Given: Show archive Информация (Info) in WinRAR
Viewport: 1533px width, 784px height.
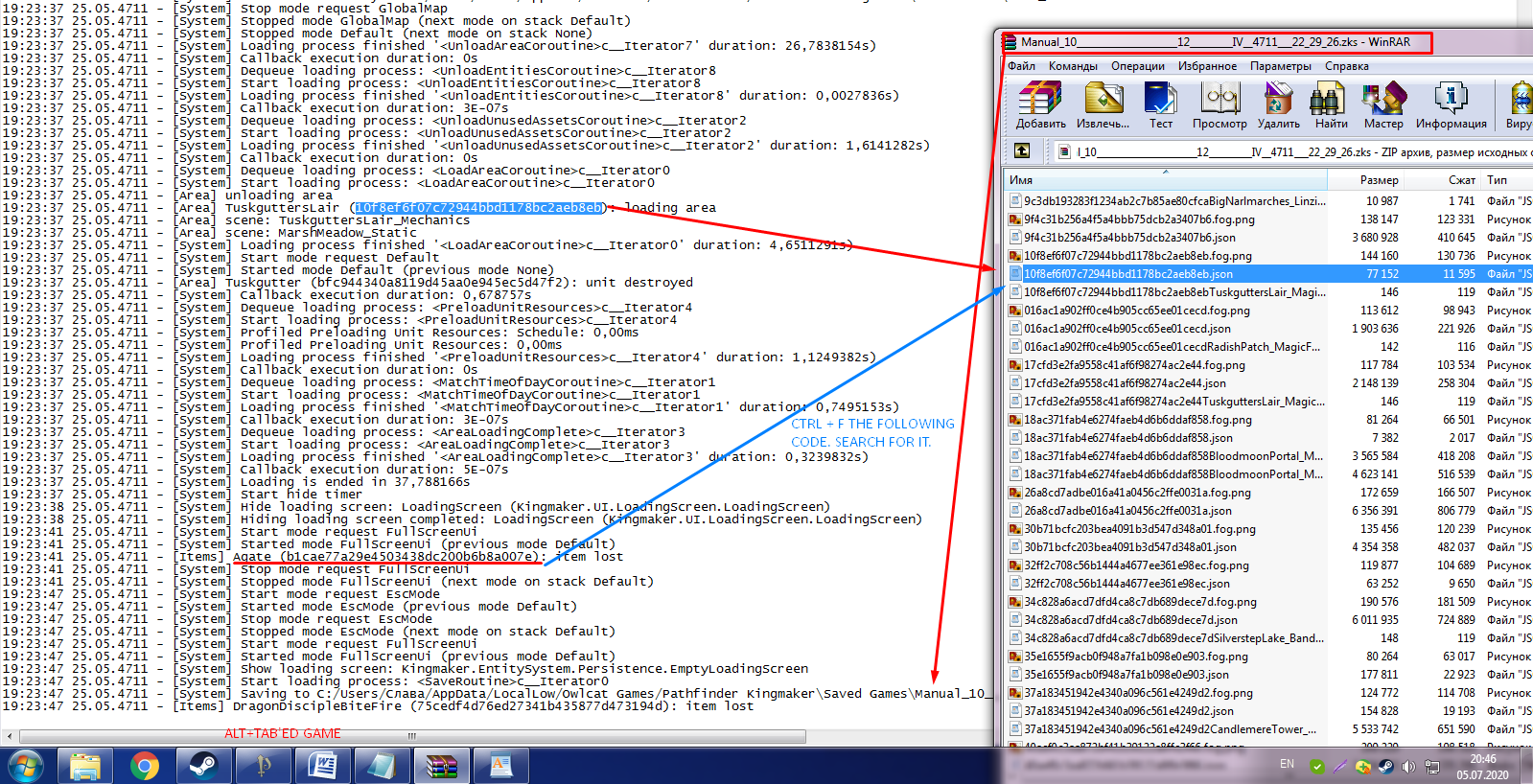Looking at the screenshot, I should coord(1451,105).
